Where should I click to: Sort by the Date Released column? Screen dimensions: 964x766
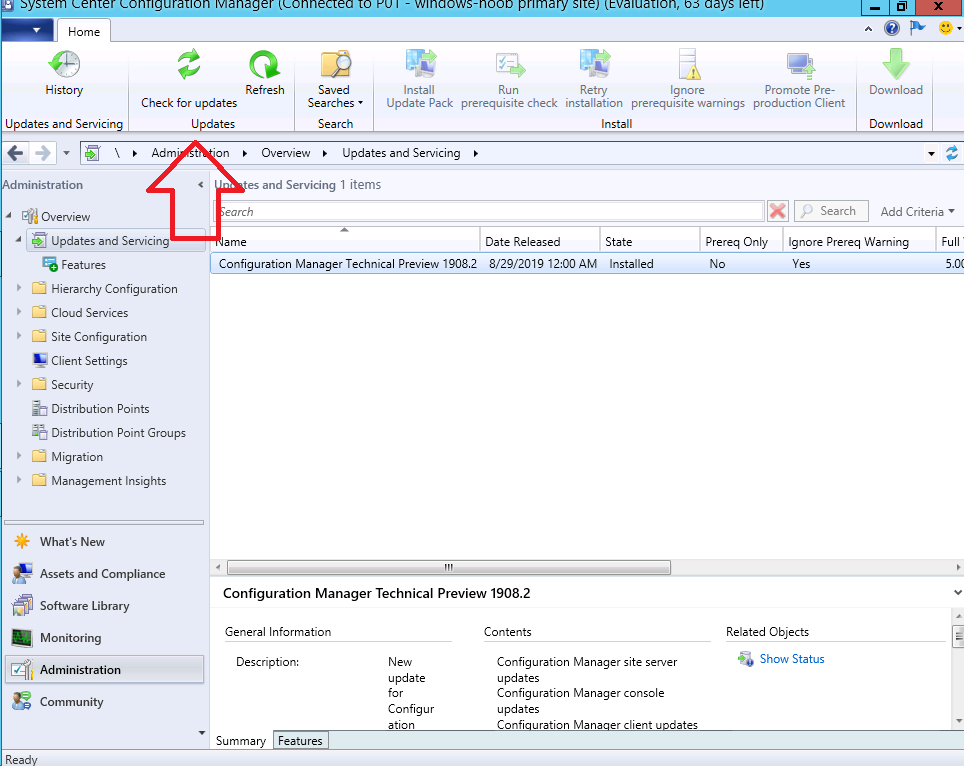point(540,242)
